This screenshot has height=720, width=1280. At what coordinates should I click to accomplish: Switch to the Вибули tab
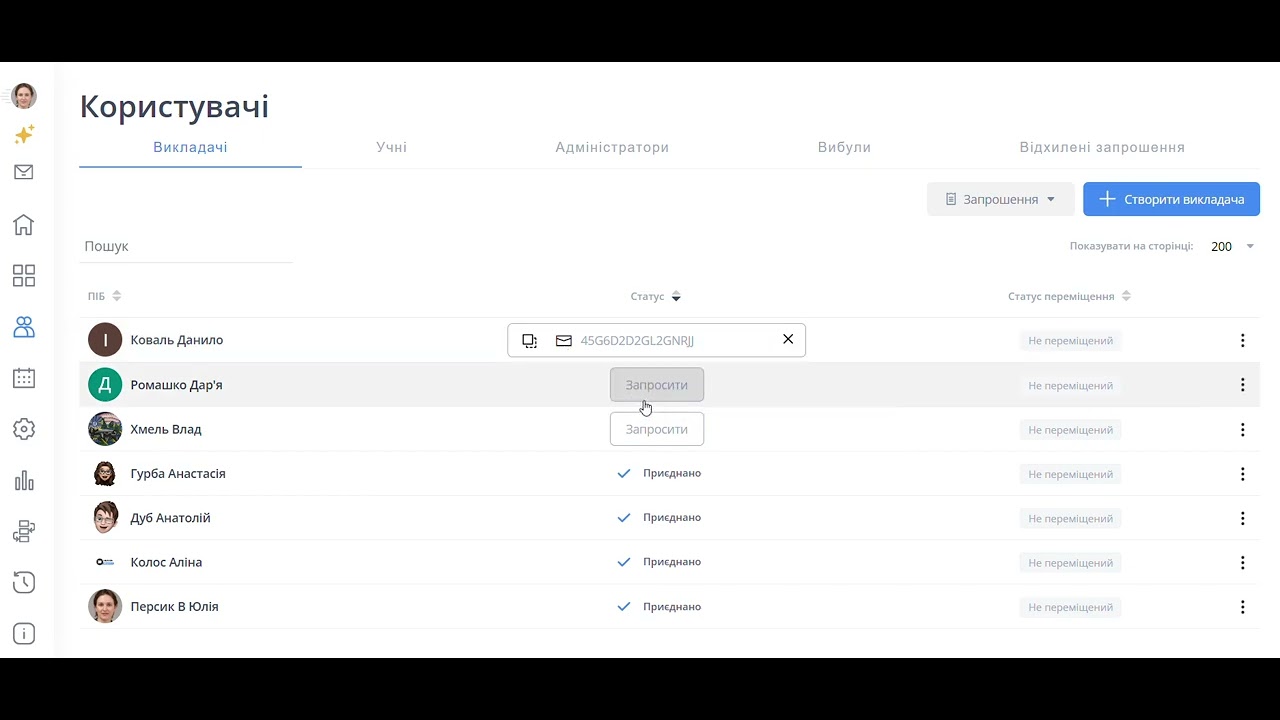844,147
